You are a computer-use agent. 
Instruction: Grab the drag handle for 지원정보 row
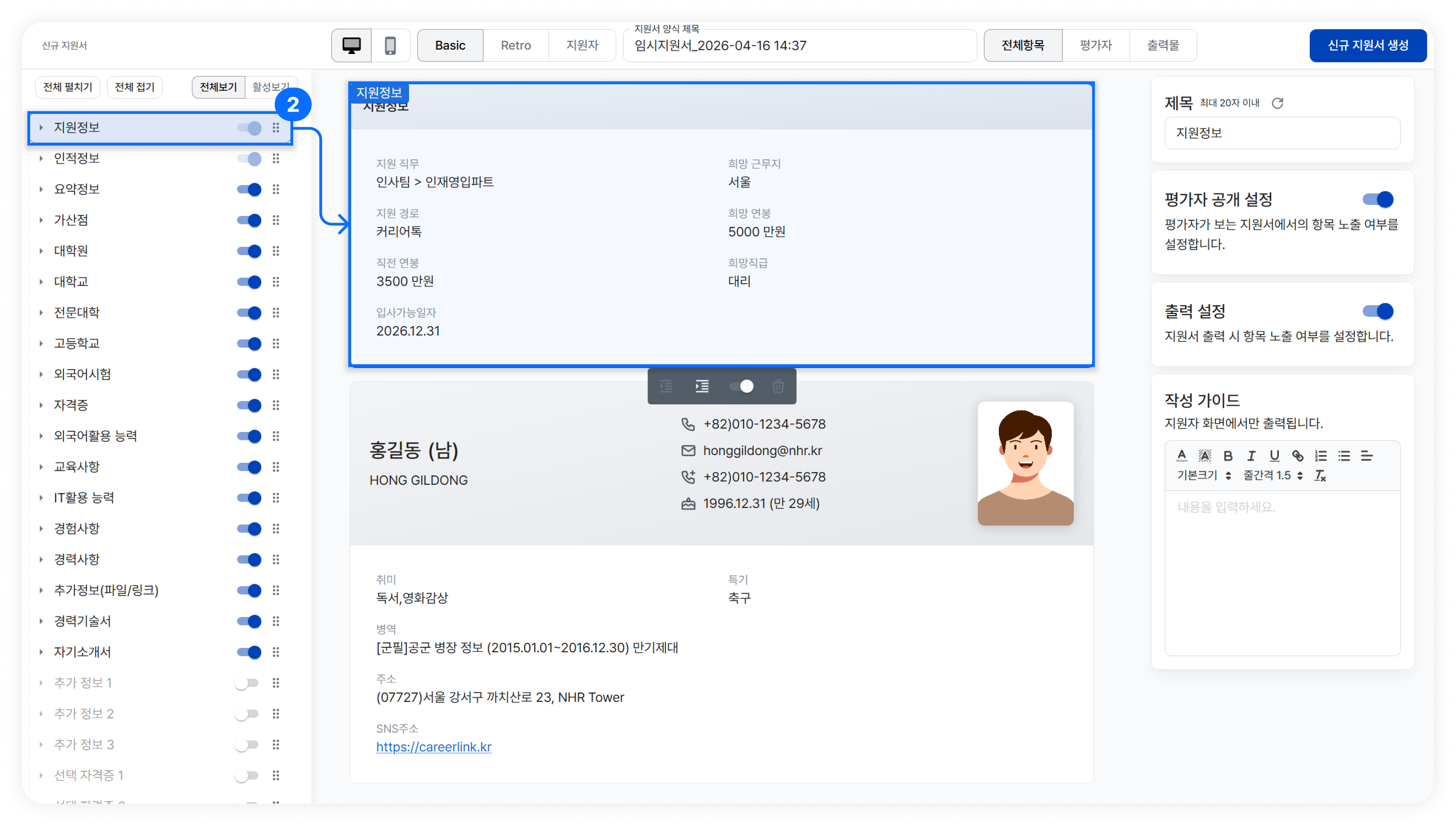point(276,128)
